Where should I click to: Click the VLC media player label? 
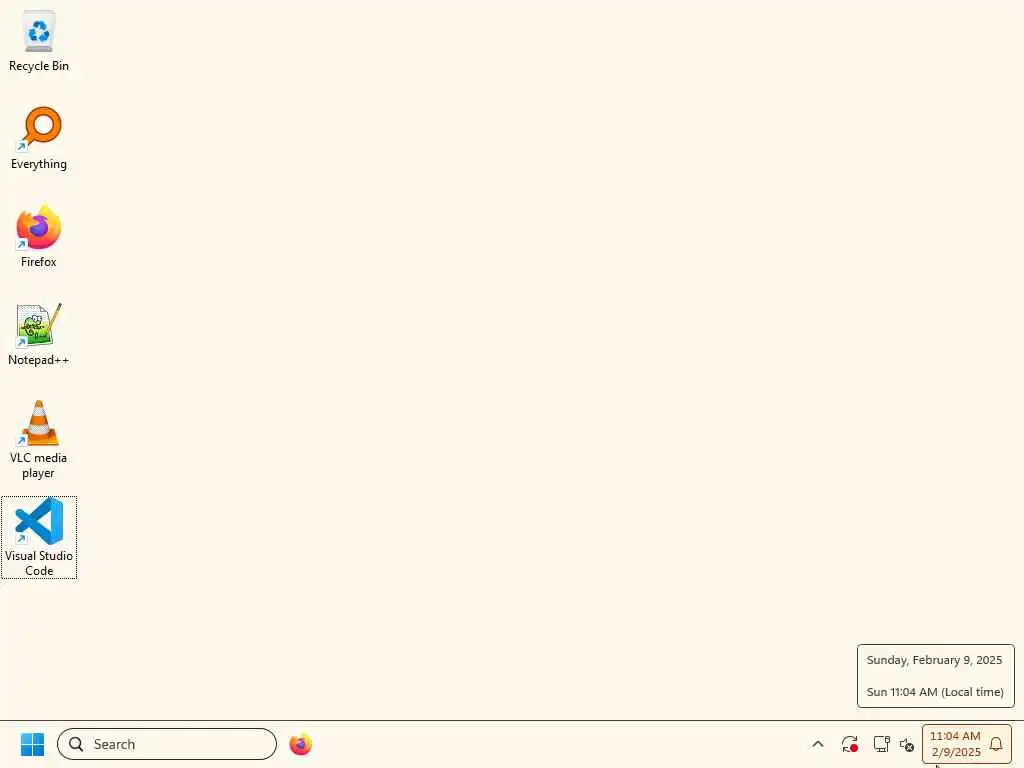(39, 465)
